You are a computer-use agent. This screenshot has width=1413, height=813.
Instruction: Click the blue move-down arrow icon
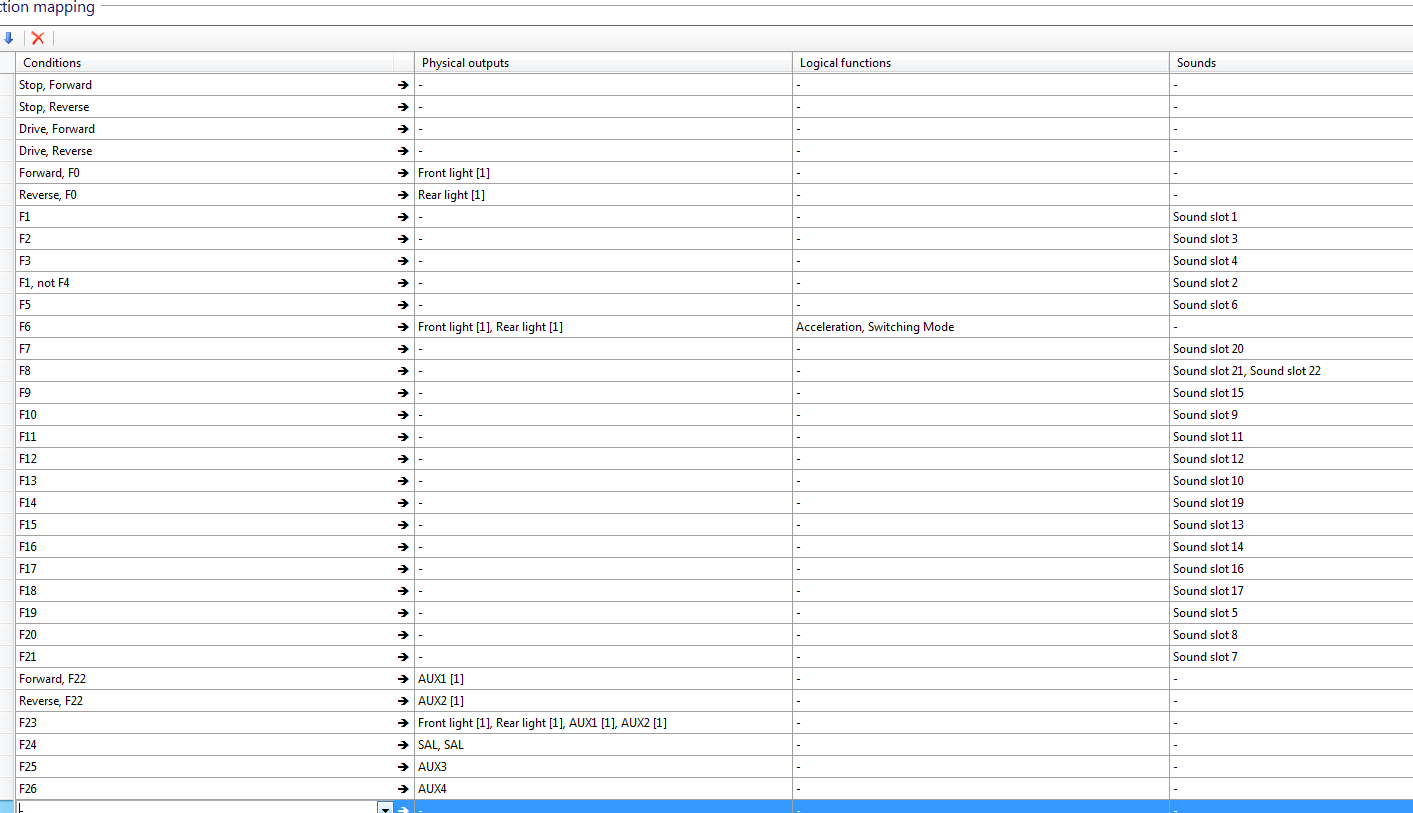[x=9, y=38]
